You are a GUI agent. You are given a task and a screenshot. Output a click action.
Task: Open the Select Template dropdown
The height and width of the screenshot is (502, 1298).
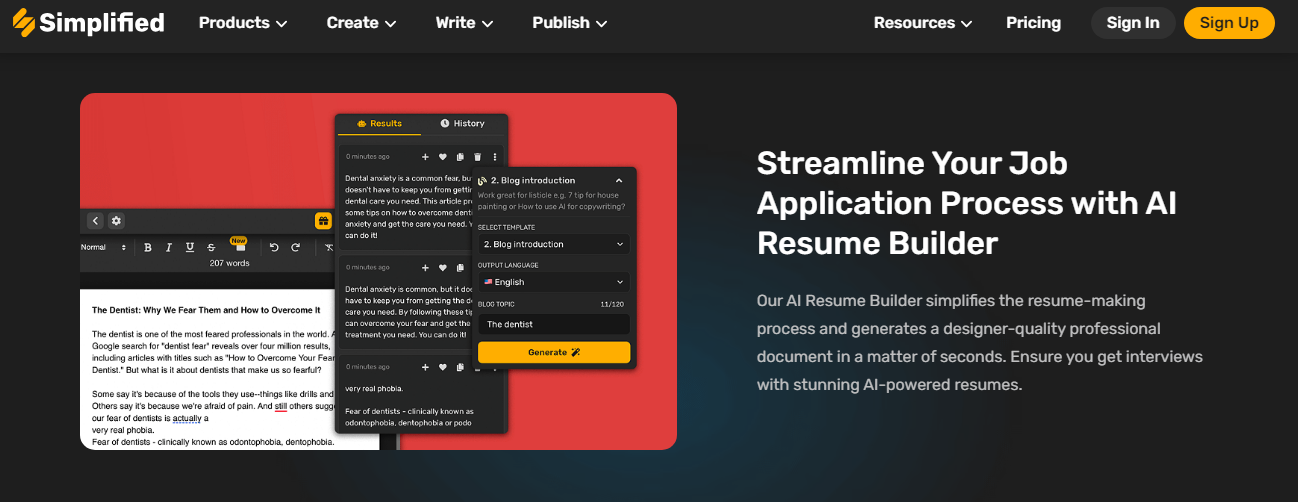[x=553, y=244]
